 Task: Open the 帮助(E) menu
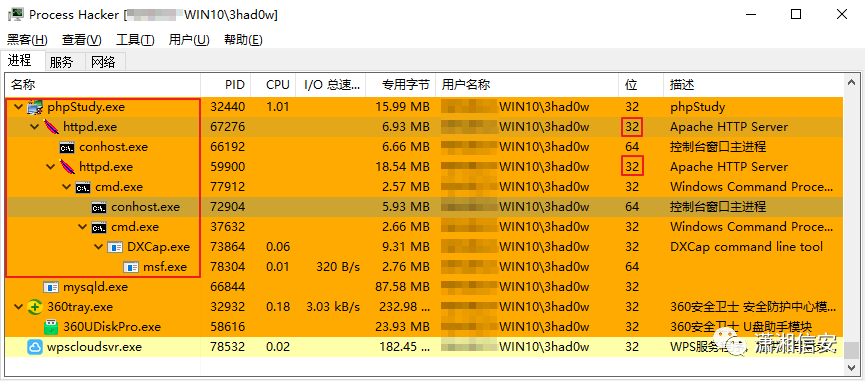click(x=243, y=40)
